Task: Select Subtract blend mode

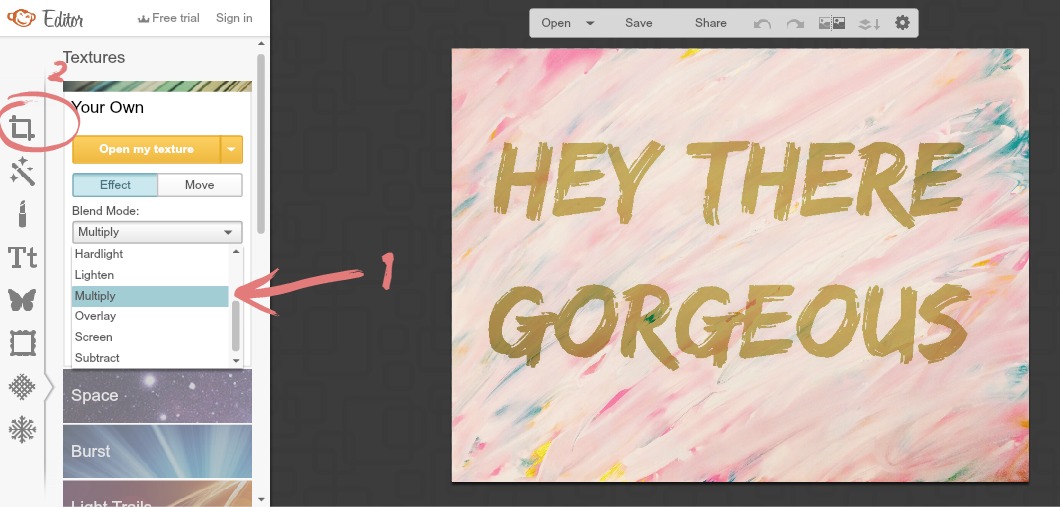Action: (x=150, y=358)
